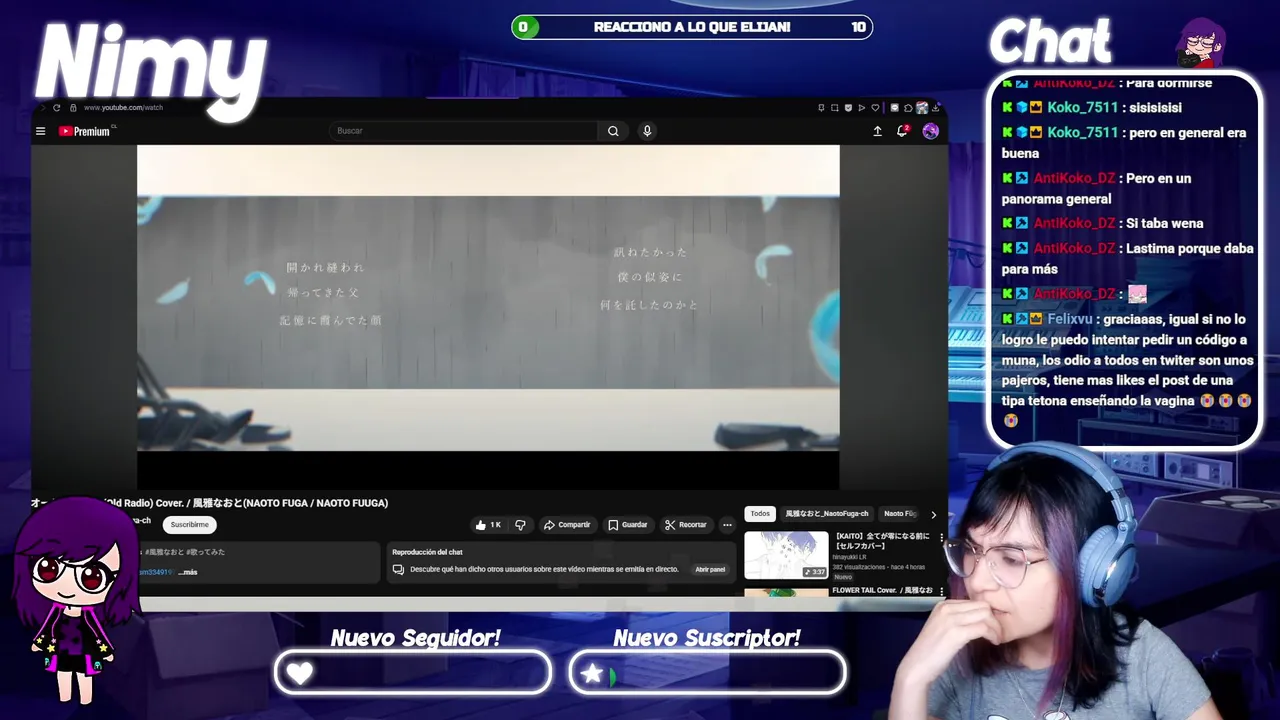
Task: Click the Recortar clip button
Action: pos(686,525)
